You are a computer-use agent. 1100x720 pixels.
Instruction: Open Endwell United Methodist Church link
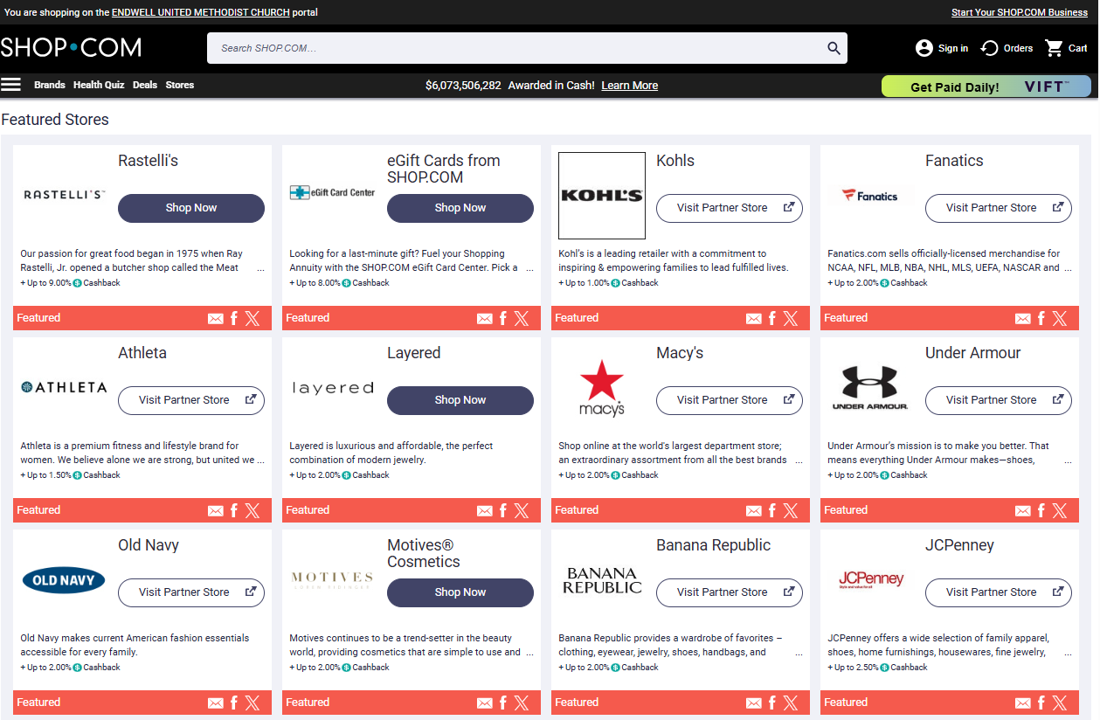201,13
